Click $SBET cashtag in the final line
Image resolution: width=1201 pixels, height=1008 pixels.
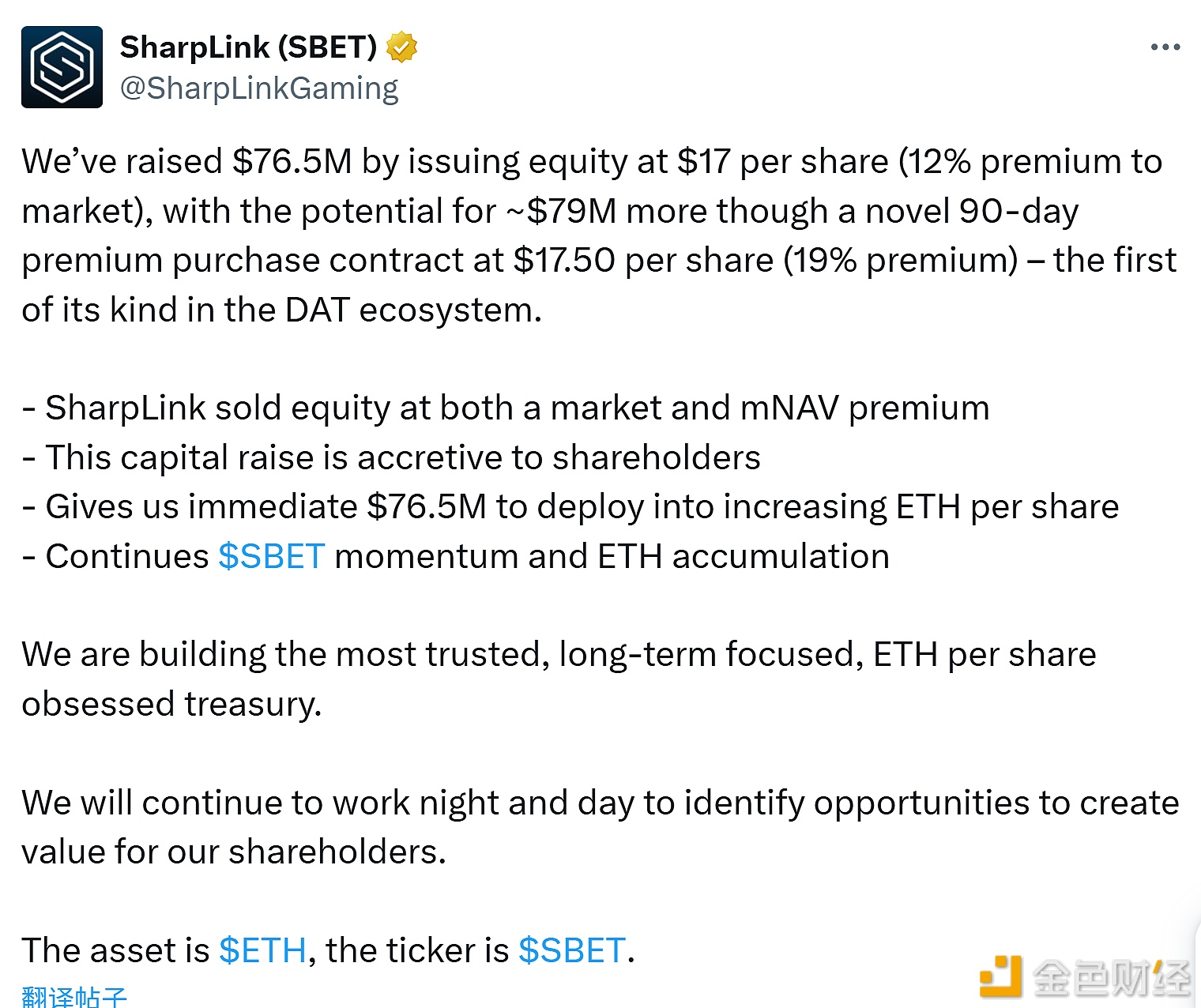tap(572, 950)
